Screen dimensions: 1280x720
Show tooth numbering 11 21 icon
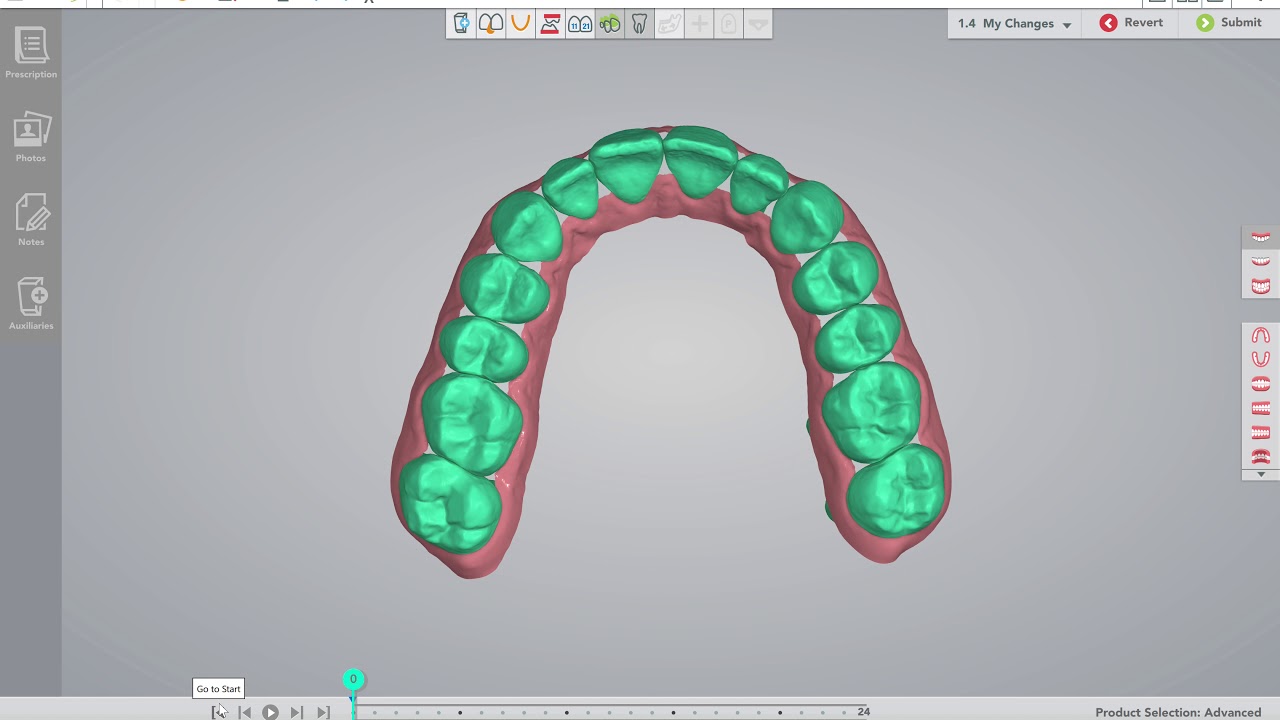tap(580, 24)
